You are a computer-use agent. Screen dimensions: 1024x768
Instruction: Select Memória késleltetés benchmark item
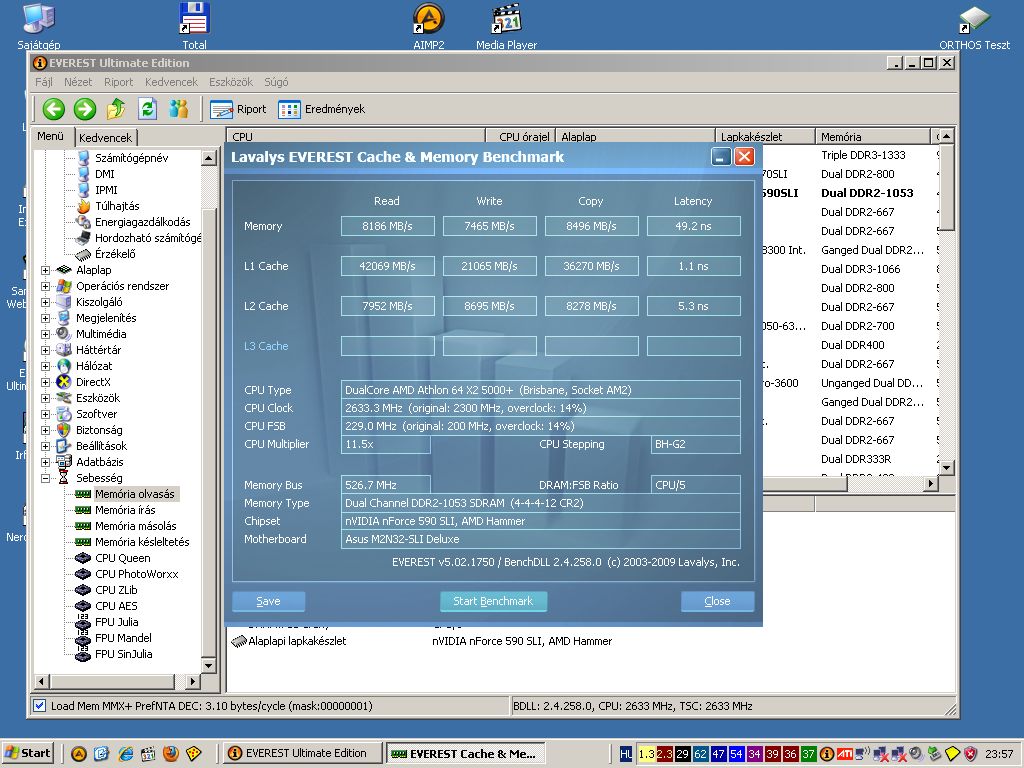click(133, 542)
